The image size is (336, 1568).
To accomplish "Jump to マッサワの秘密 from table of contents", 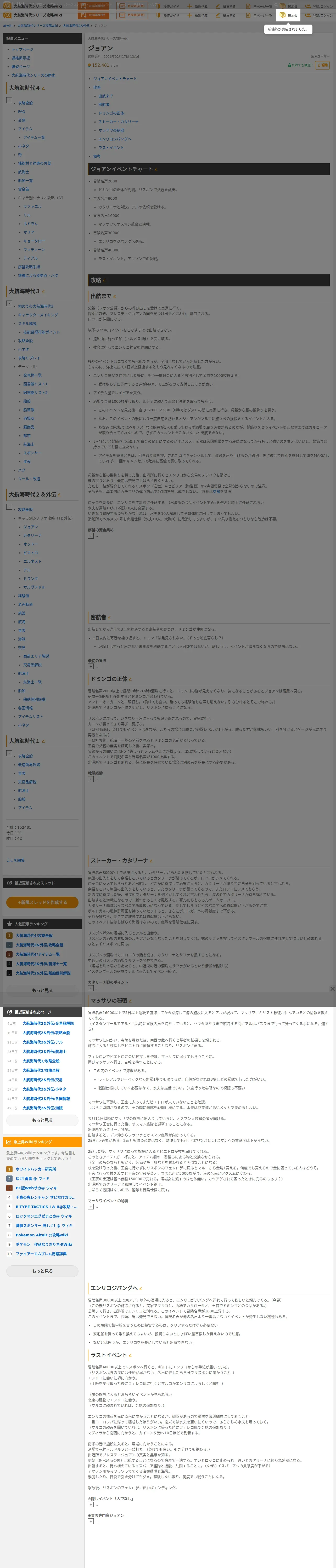I will point(111,130).
